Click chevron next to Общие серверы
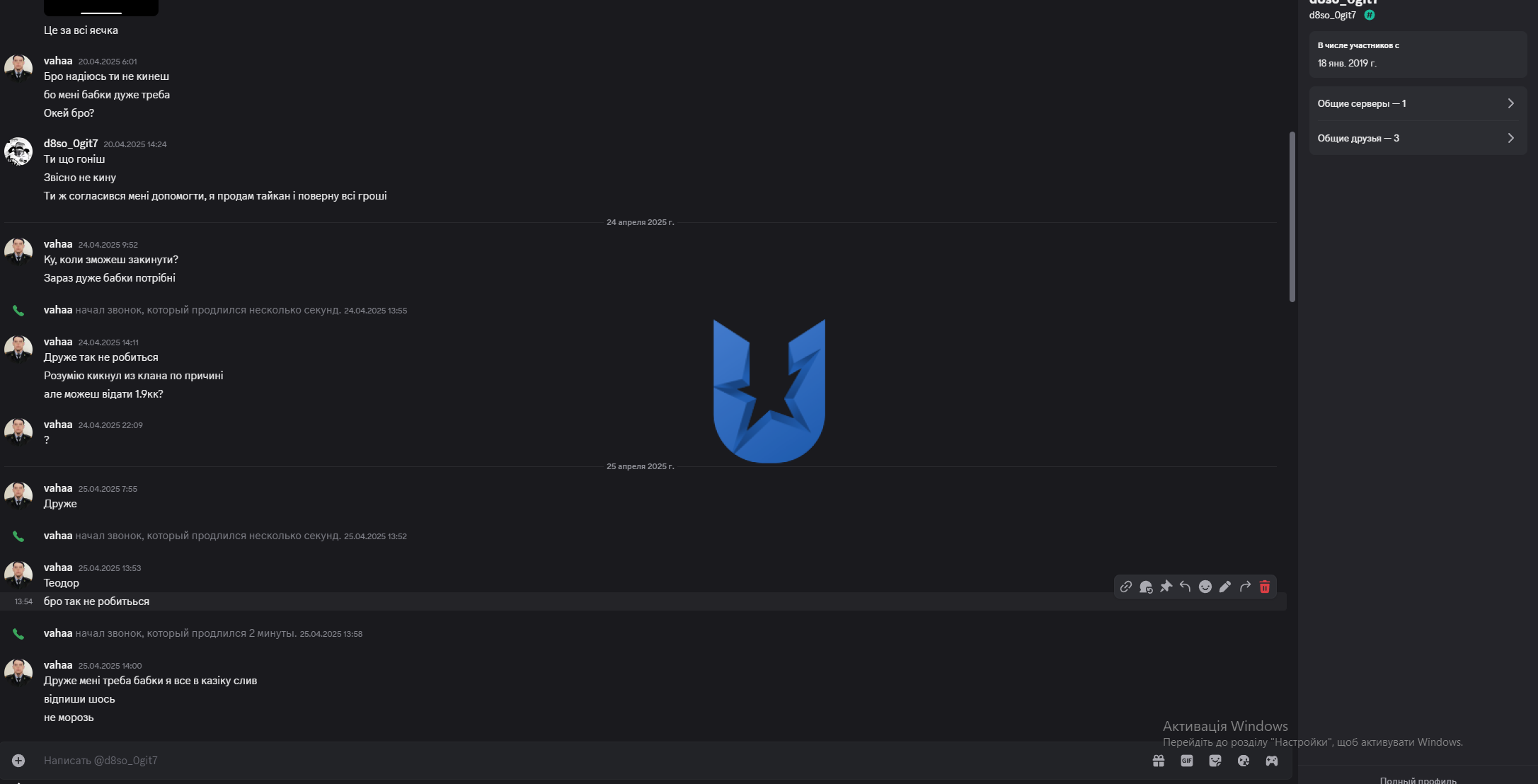The image size is (1538, 784). (x=1511, y=103)
